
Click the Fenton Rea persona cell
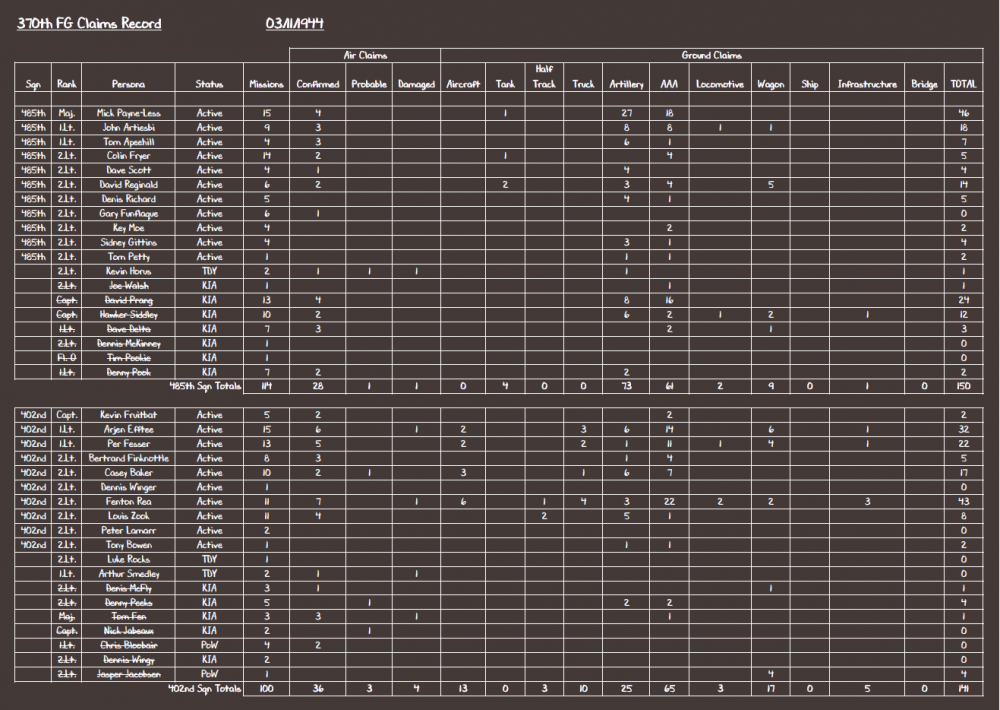point(128,502)
